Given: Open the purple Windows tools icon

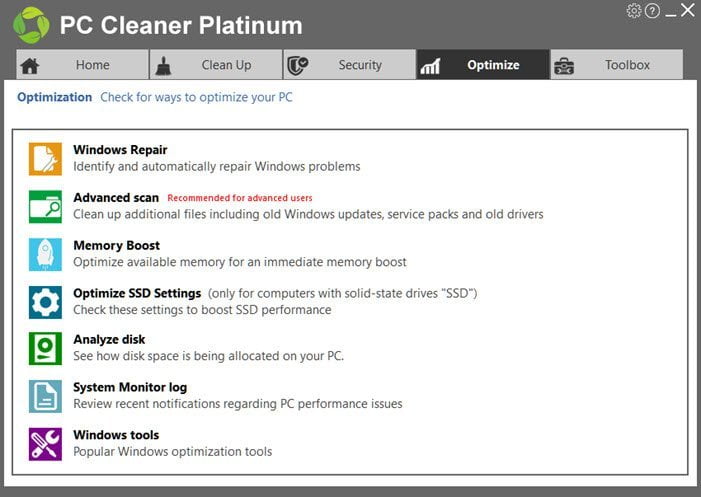Looking at the screenshot, I should pos(45,444).
